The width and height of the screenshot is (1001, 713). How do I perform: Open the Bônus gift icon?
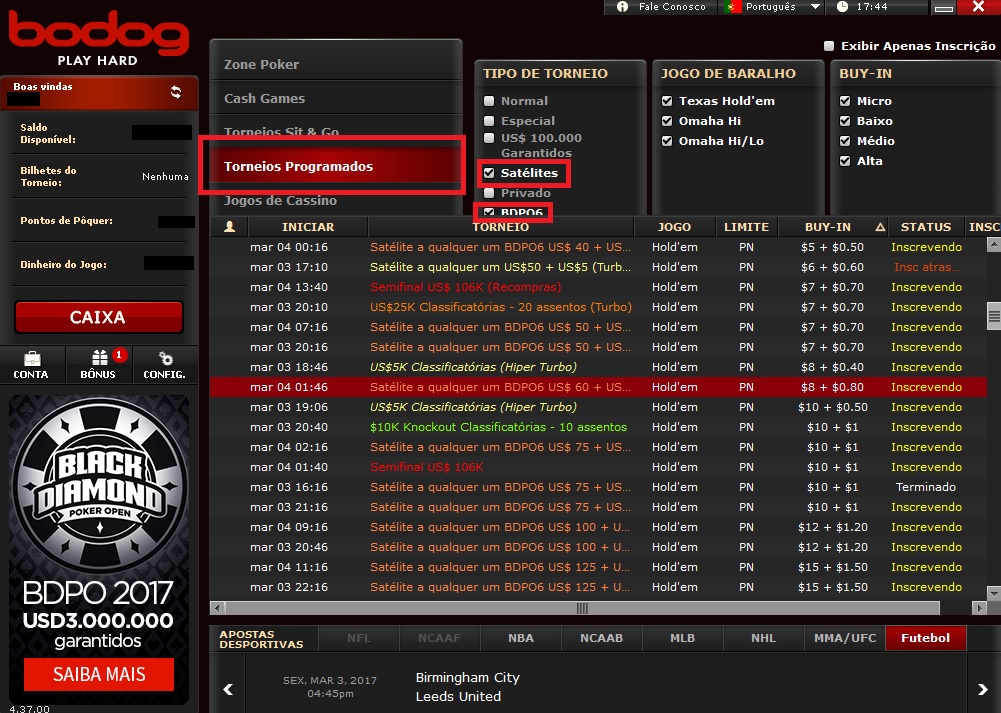coord(100,357)
